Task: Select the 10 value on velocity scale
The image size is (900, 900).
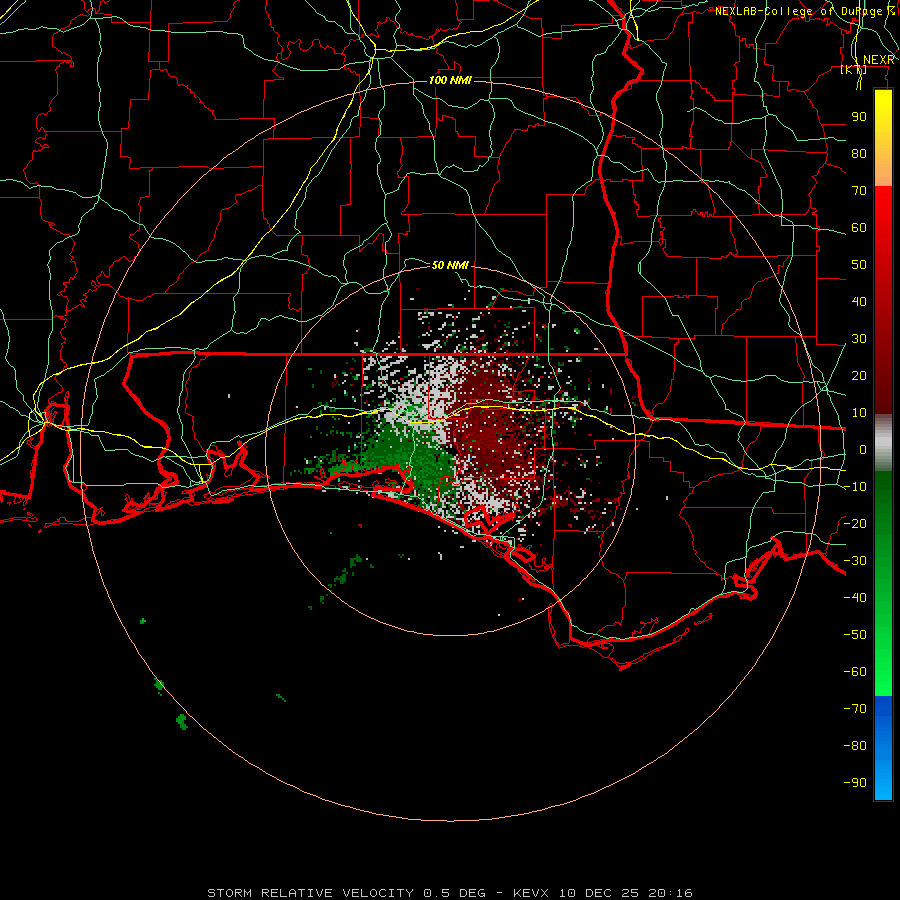Action: pos(859,413)
